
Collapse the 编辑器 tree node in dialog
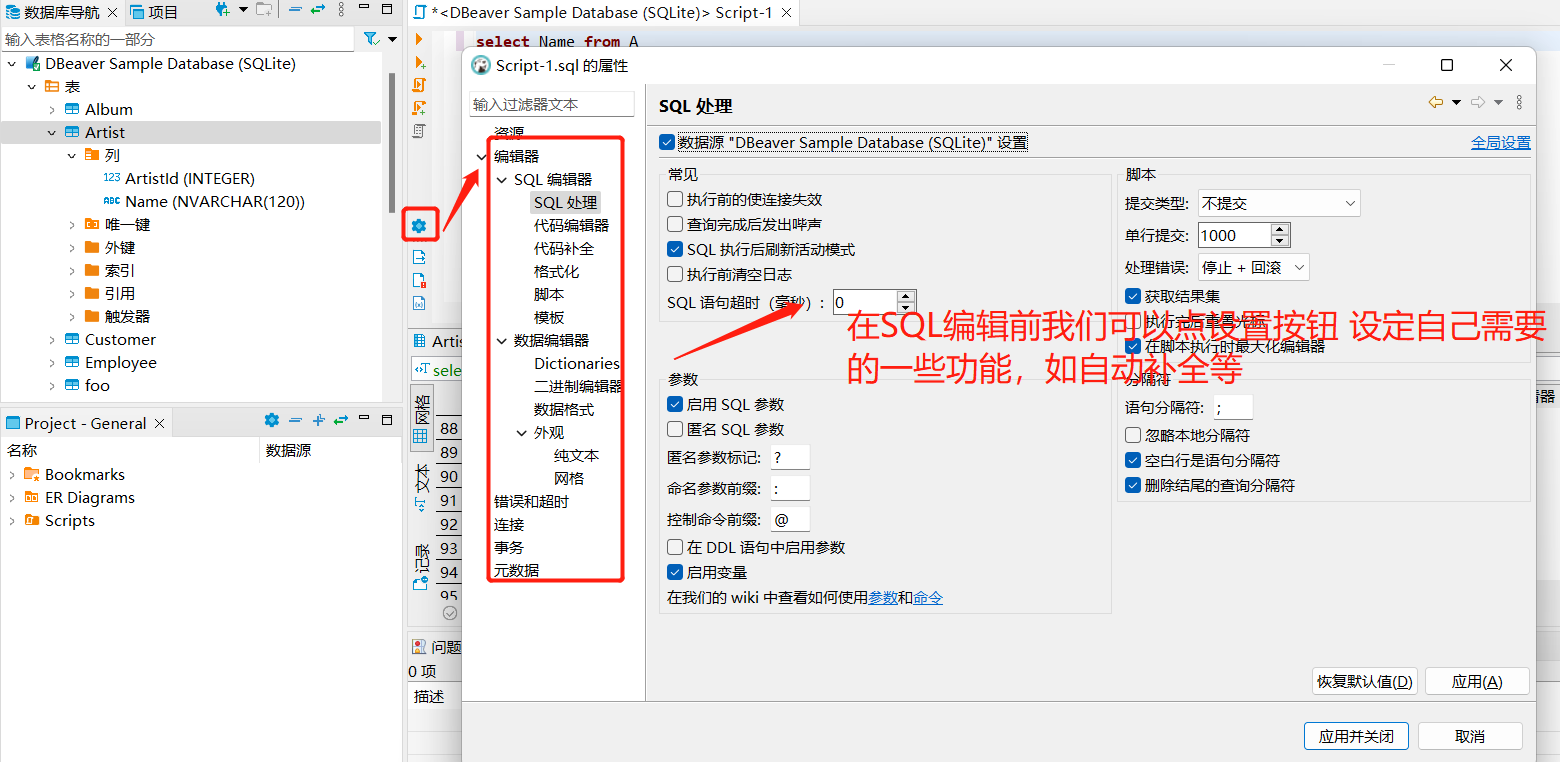click(482, 156)
